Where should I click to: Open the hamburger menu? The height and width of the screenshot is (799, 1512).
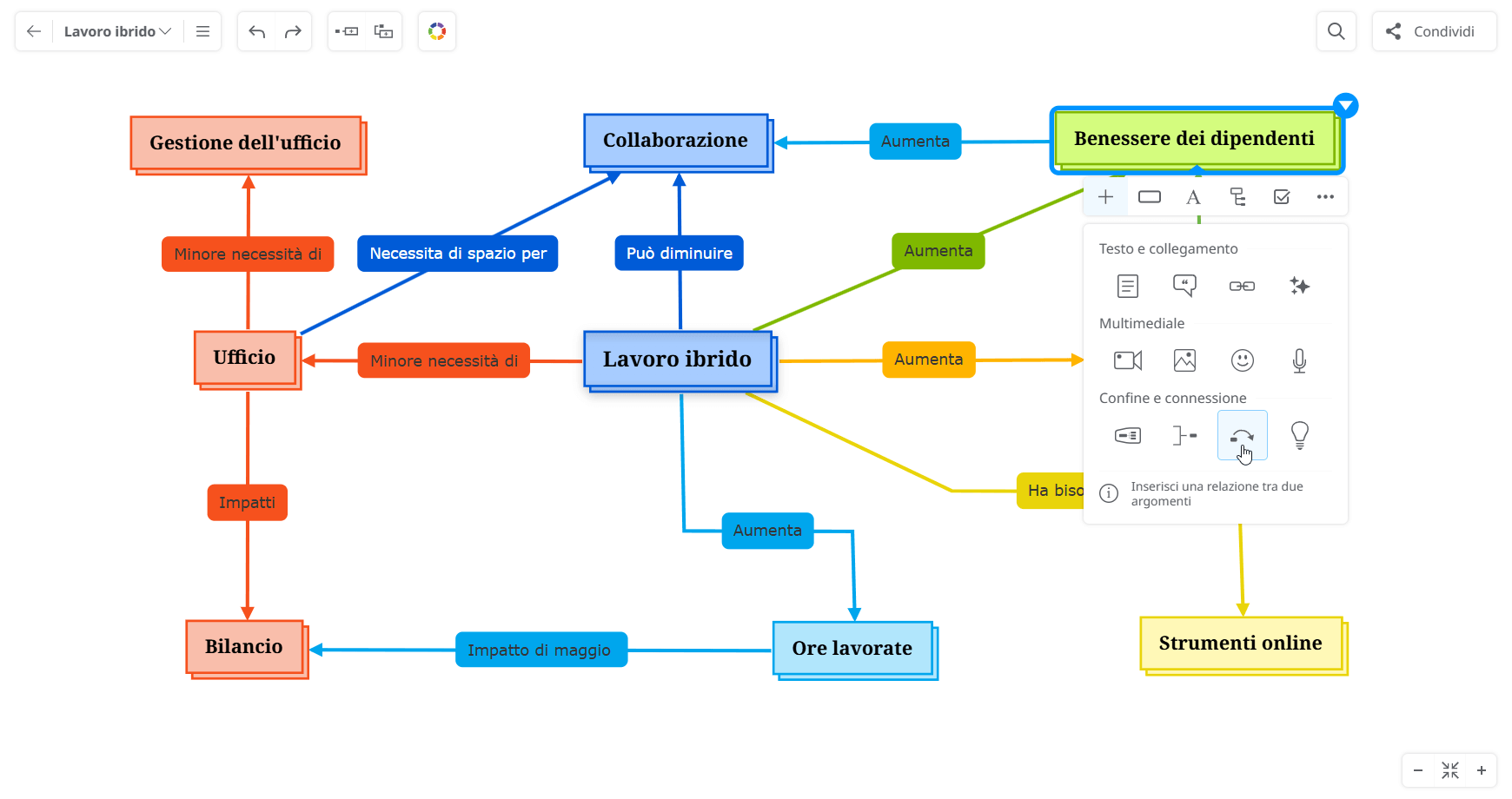coord(203,31)
